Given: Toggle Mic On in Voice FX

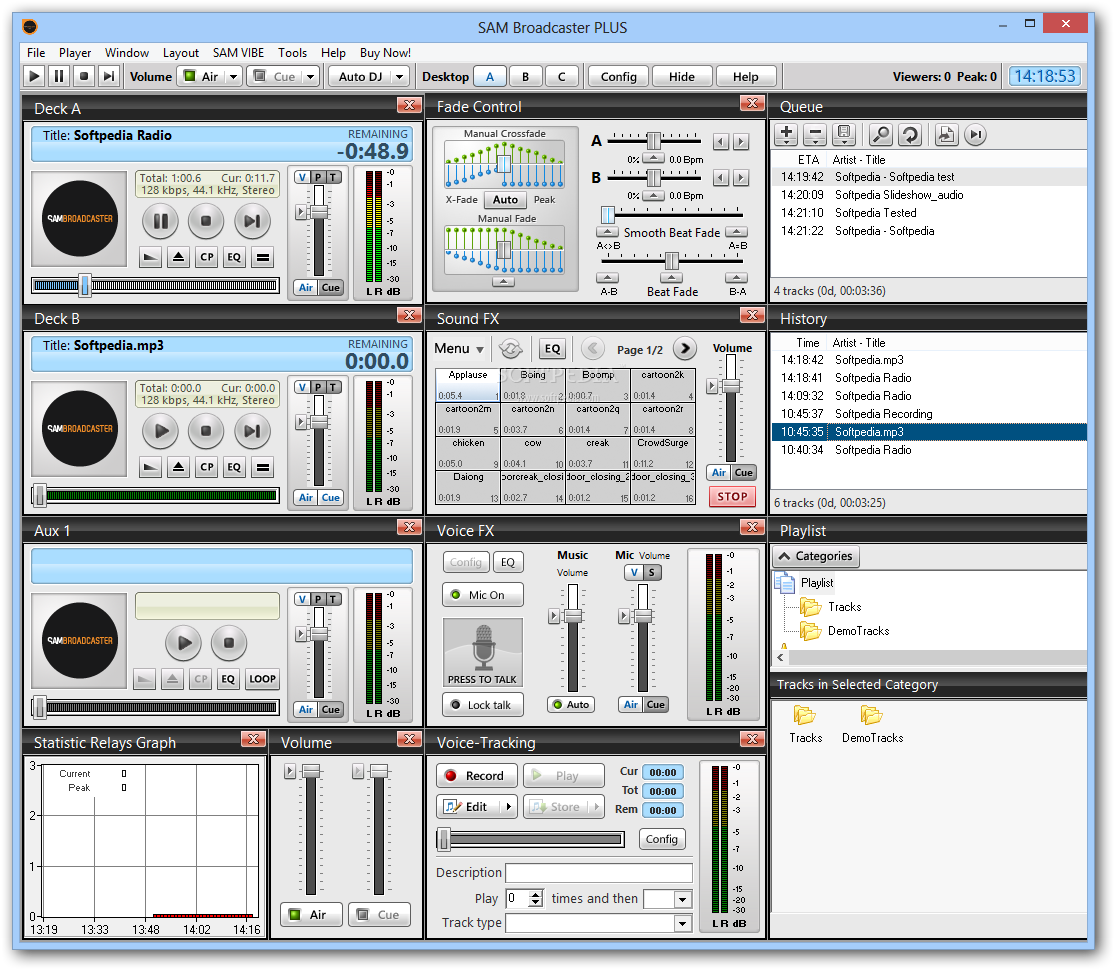Looking at the screenshot, I should (x=483, y=595).
